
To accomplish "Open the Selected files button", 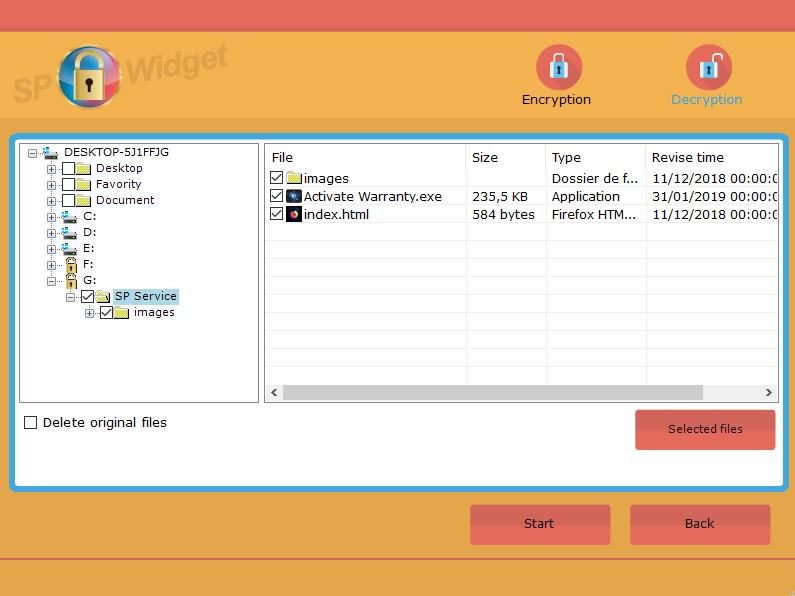I will 704,429.
